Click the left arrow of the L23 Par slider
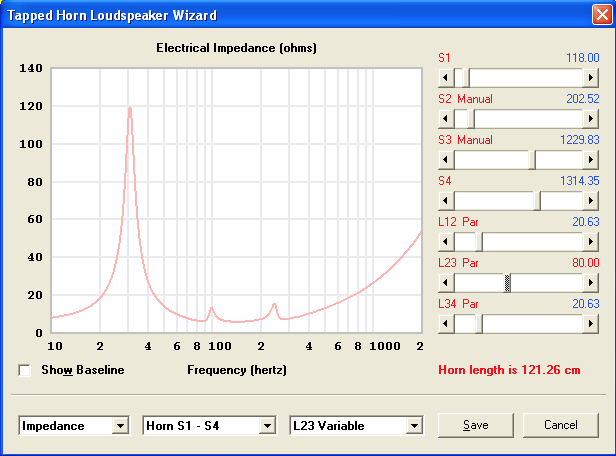This screenshot has width=616, height=456. pyautogui.click(x=446, y=283)
